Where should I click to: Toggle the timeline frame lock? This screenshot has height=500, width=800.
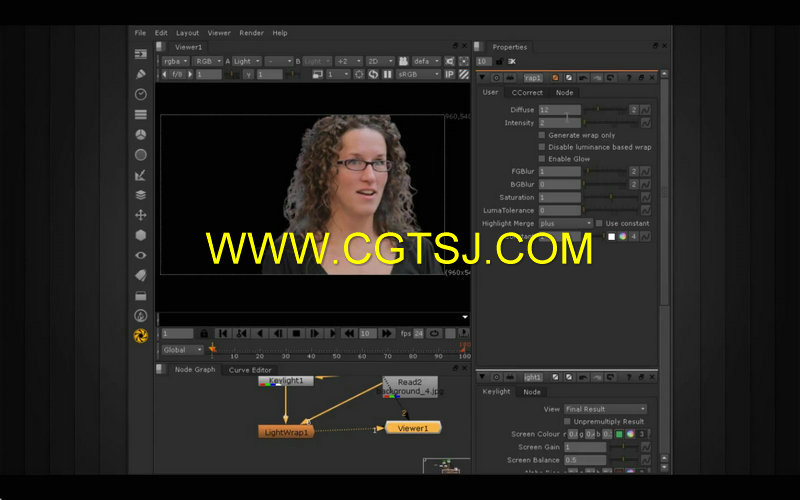tap(204, 334)
